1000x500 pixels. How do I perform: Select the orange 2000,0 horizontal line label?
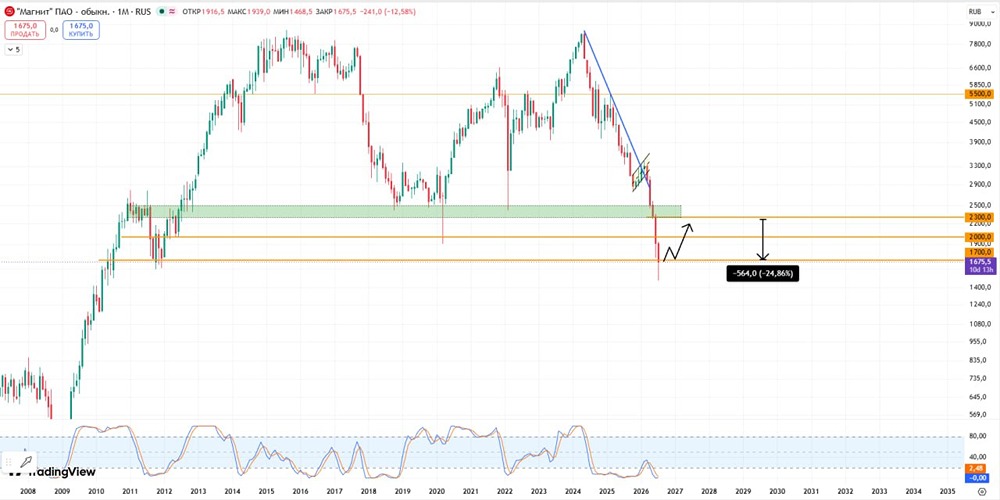(979, 237)
